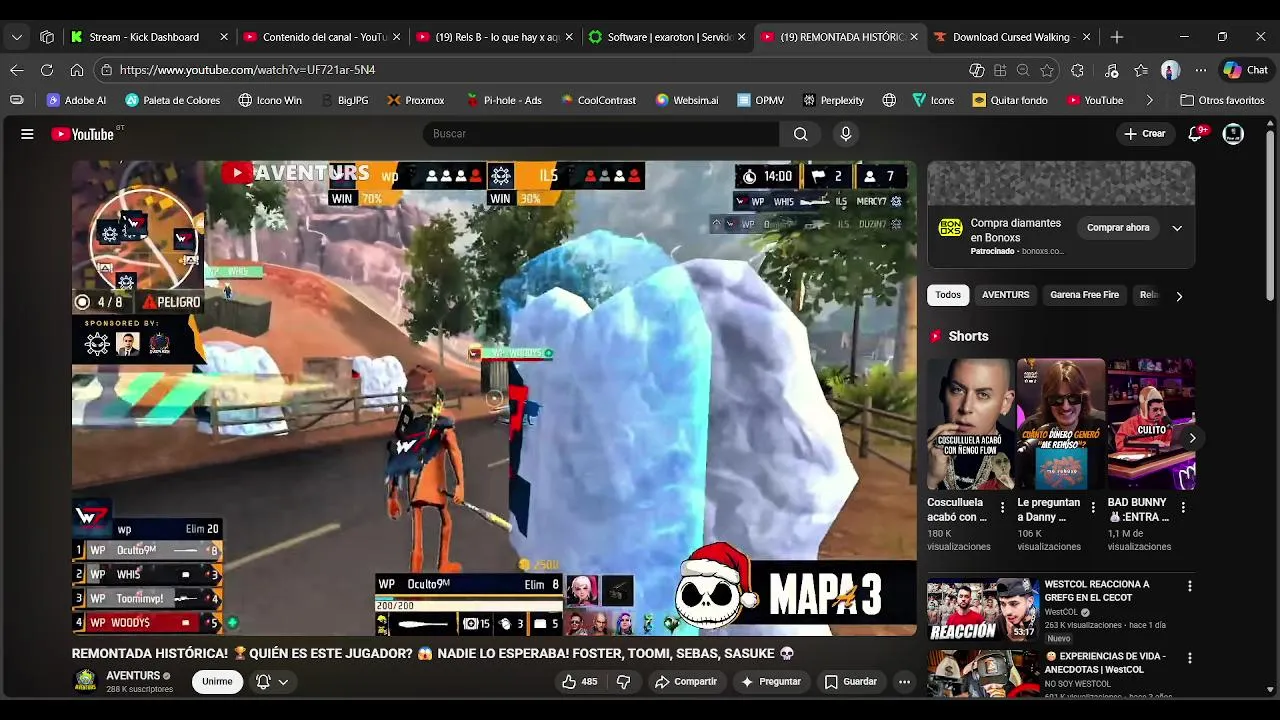Open options for Experiencias de Vida video
1280x720 pixels.
(1189, 658)
